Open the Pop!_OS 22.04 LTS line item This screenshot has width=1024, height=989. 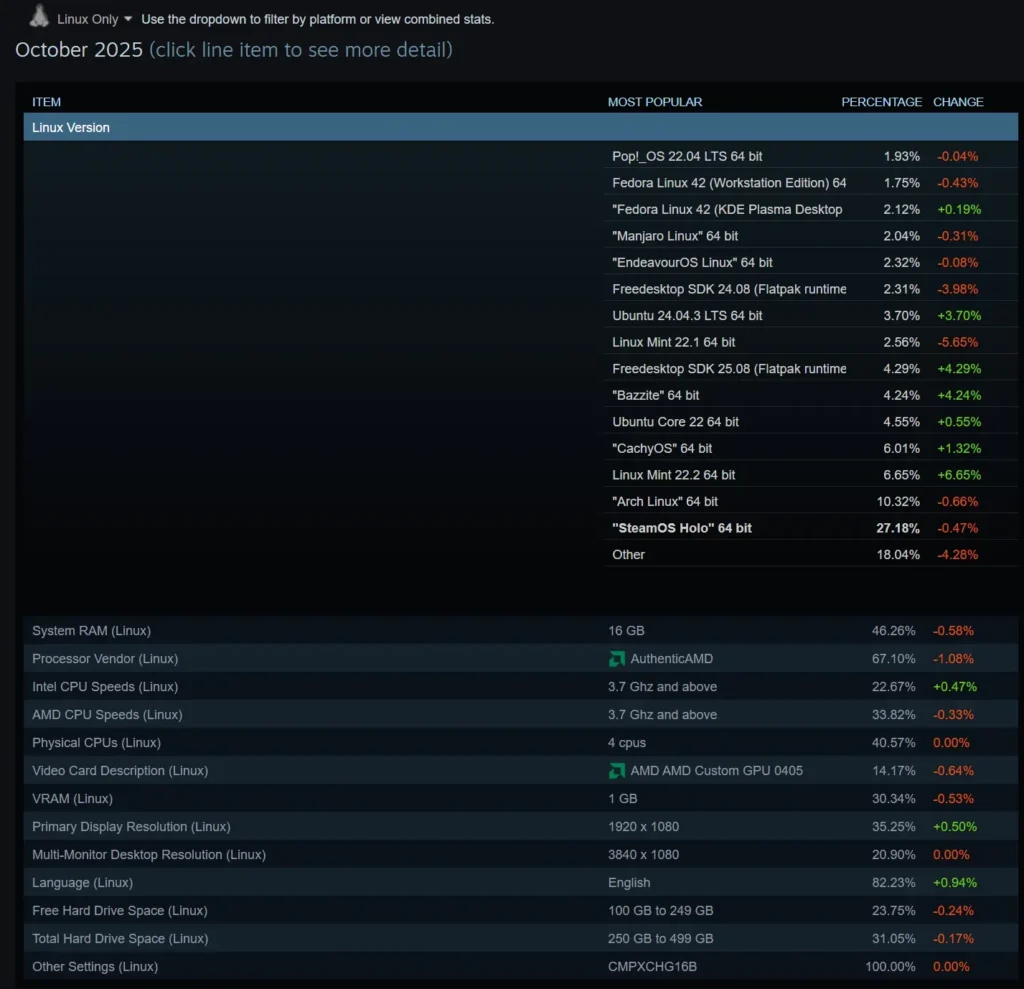686,156
